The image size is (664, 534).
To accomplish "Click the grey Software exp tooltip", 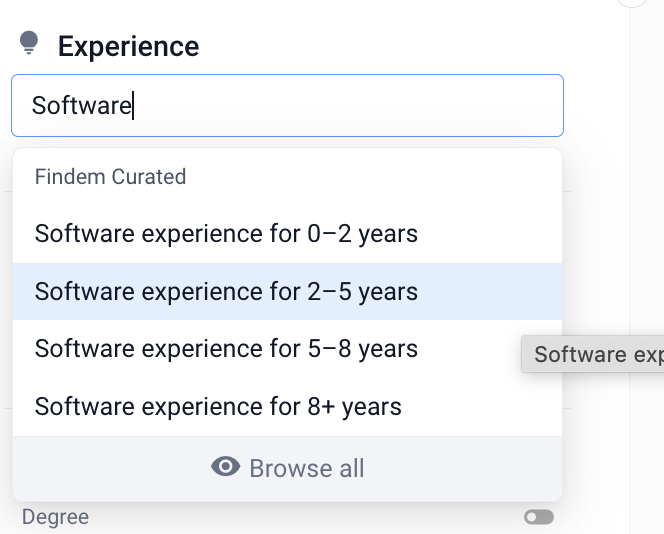I will pyautogui.click(x=595, y=355).
